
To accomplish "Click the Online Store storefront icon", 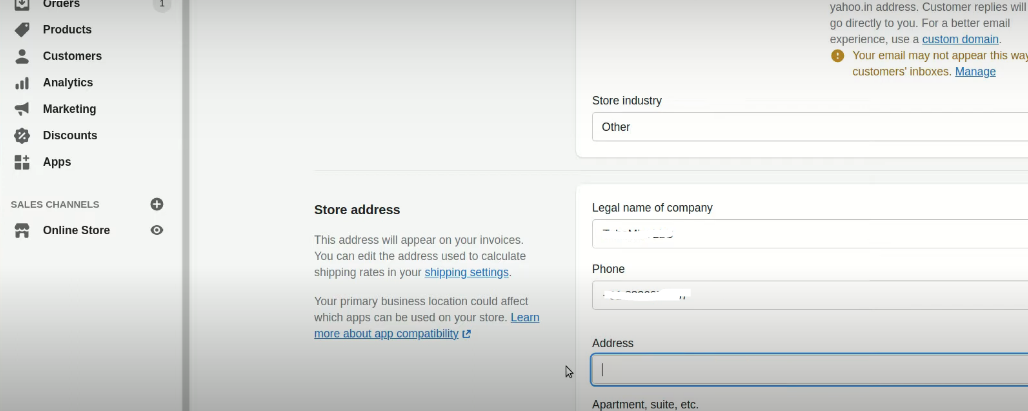I will pyautogui.click(x=22, y=231).
